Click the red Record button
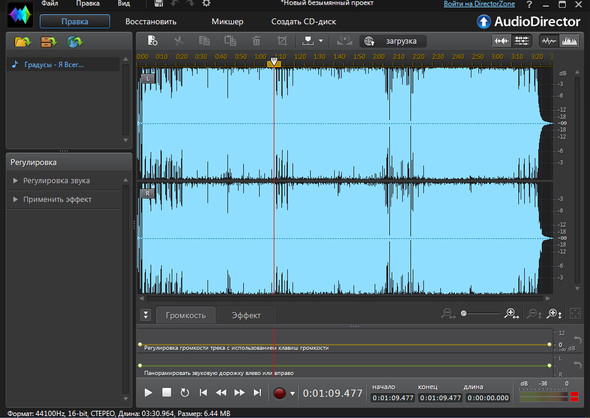Image resolution: width=590 pixels, height=418 pixels. (x=279, y=393)
